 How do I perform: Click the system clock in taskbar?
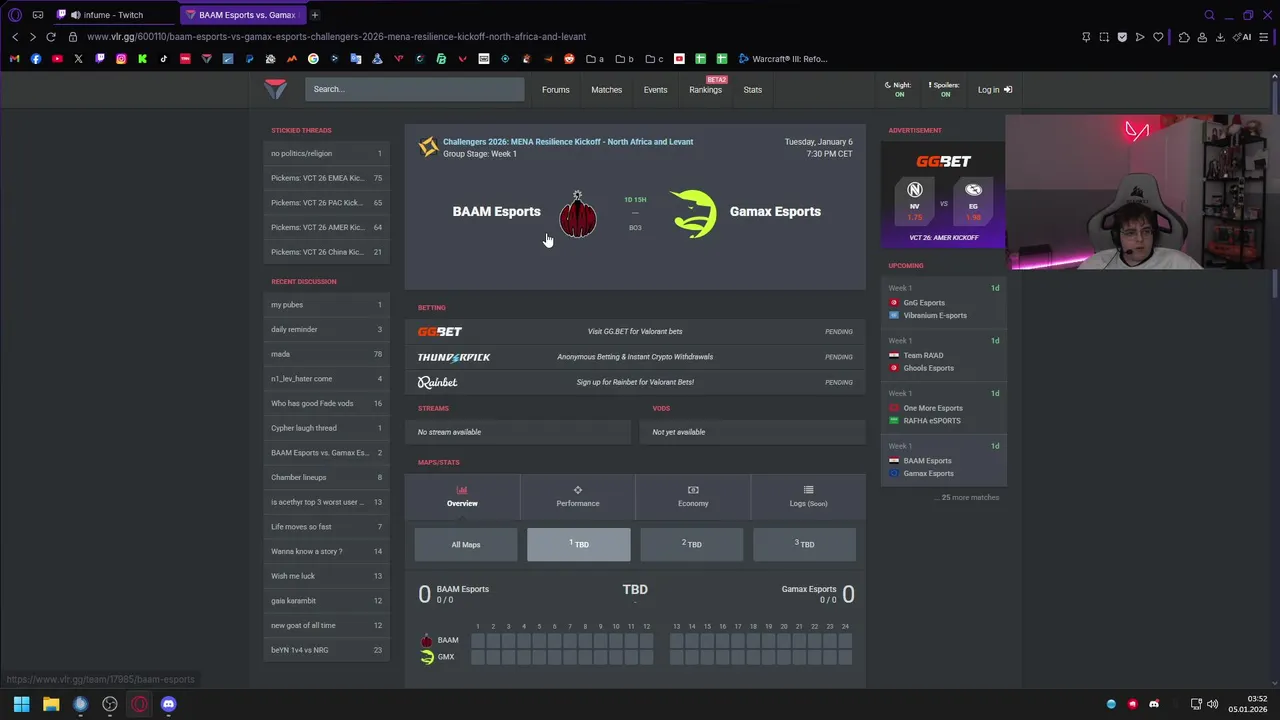pyautogui.click(x=1246, y=704)
